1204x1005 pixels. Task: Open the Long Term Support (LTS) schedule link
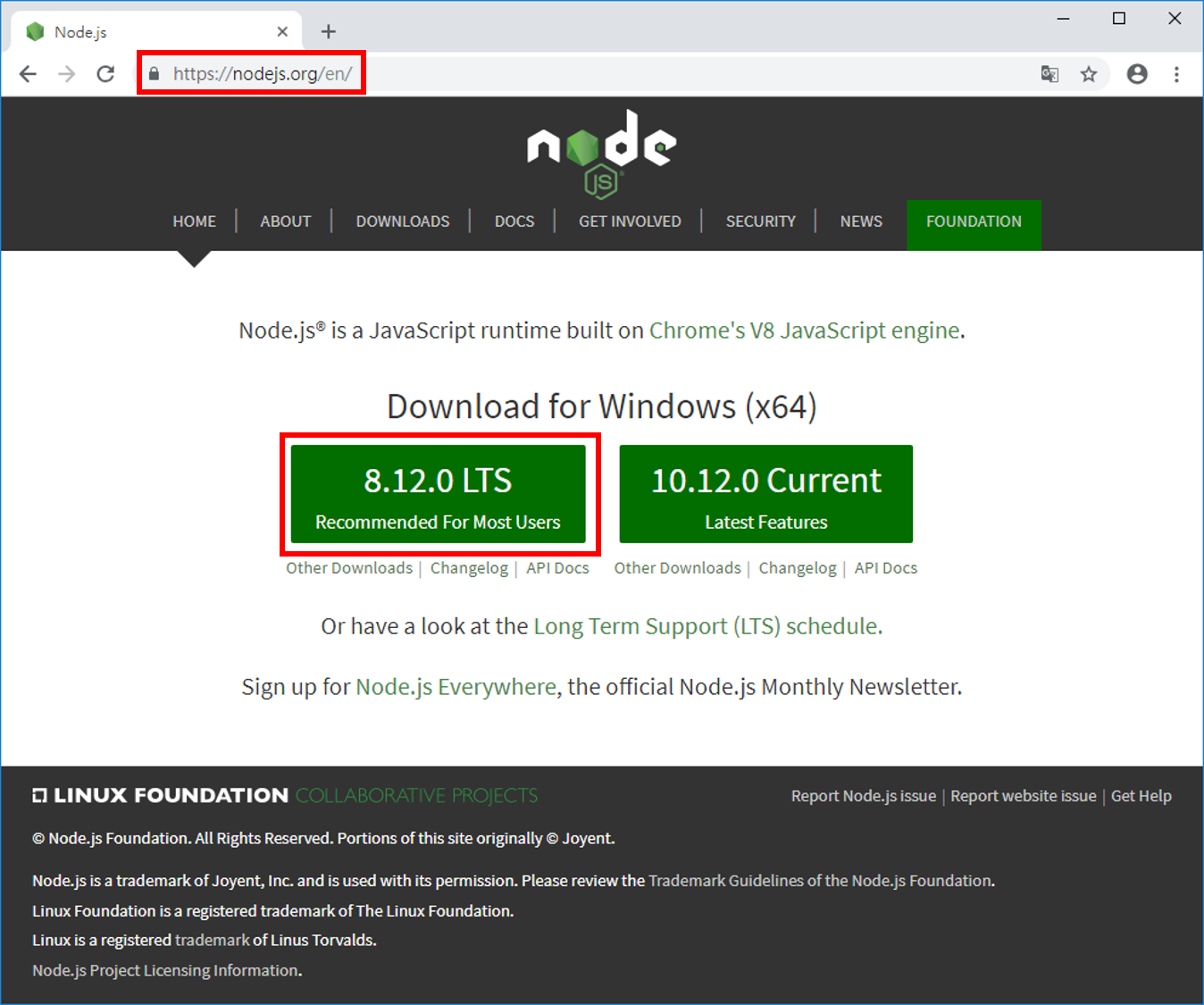point(706,626)
